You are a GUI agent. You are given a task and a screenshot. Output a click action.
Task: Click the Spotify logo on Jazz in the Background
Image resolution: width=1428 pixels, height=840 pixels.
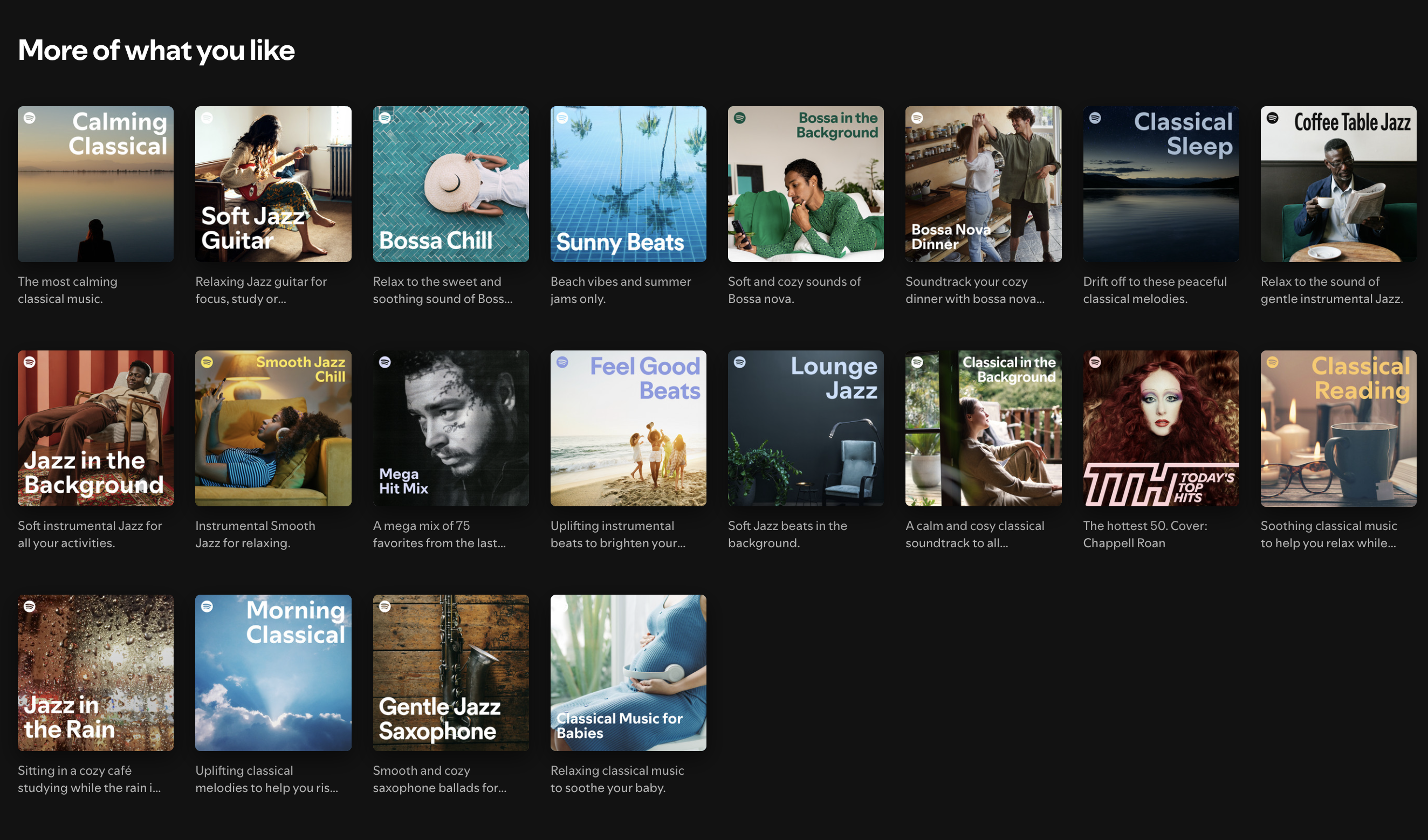click(30, 362)
